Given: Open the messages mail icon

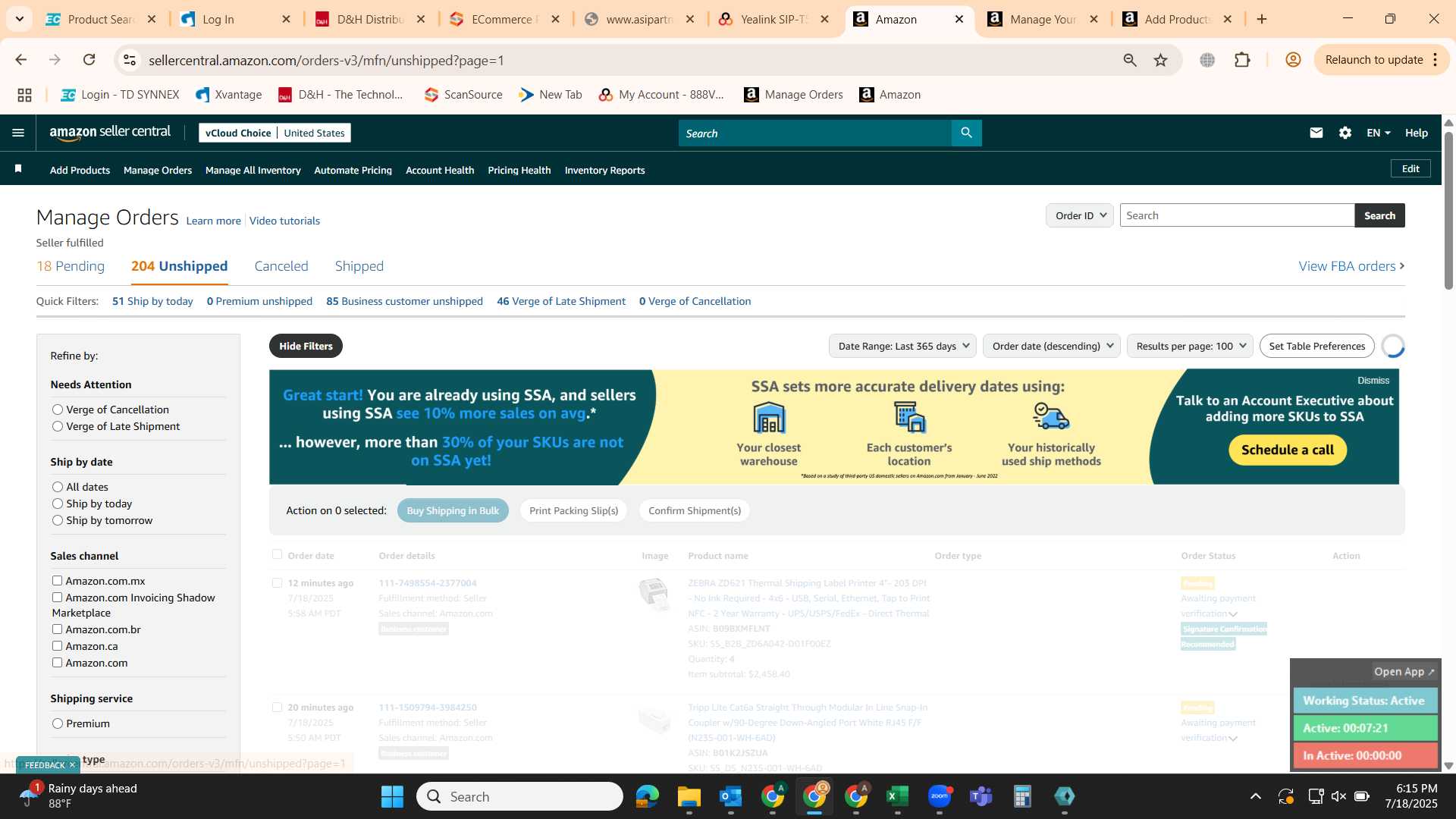Looking at the screenshot, I should coord(1316,133).
